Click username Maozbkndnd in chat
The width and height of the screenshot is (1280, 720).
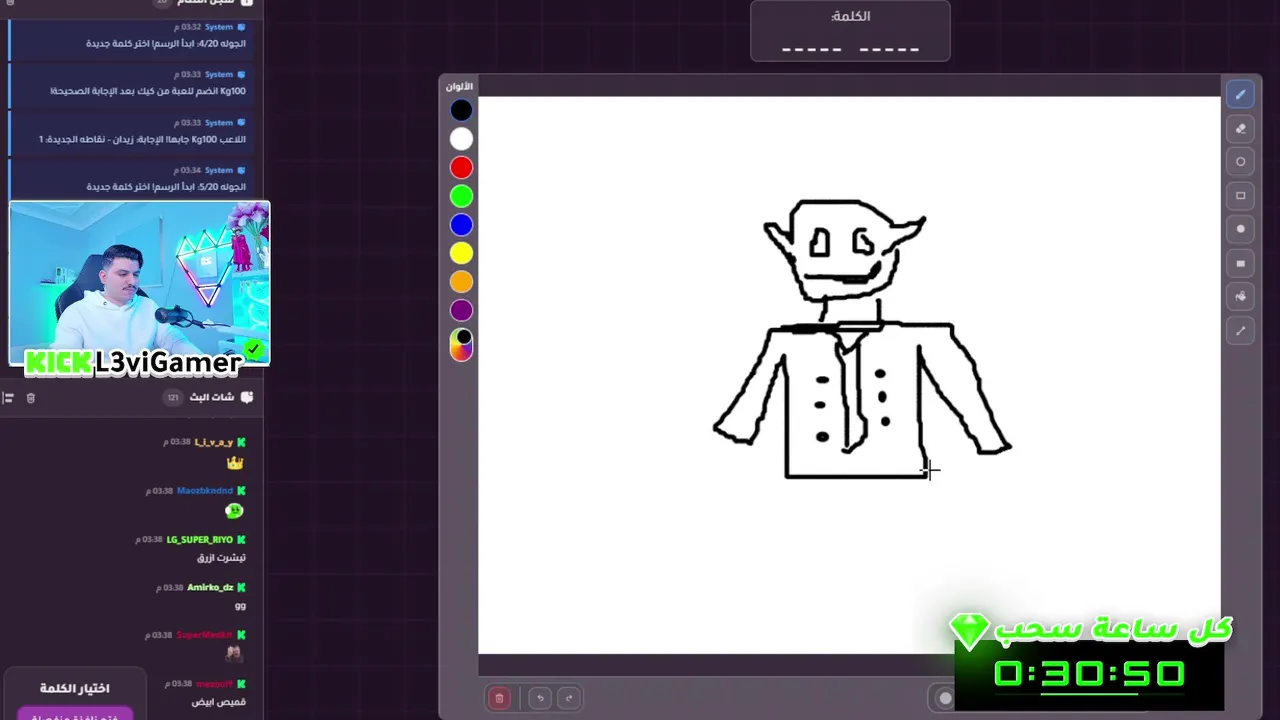205,491
